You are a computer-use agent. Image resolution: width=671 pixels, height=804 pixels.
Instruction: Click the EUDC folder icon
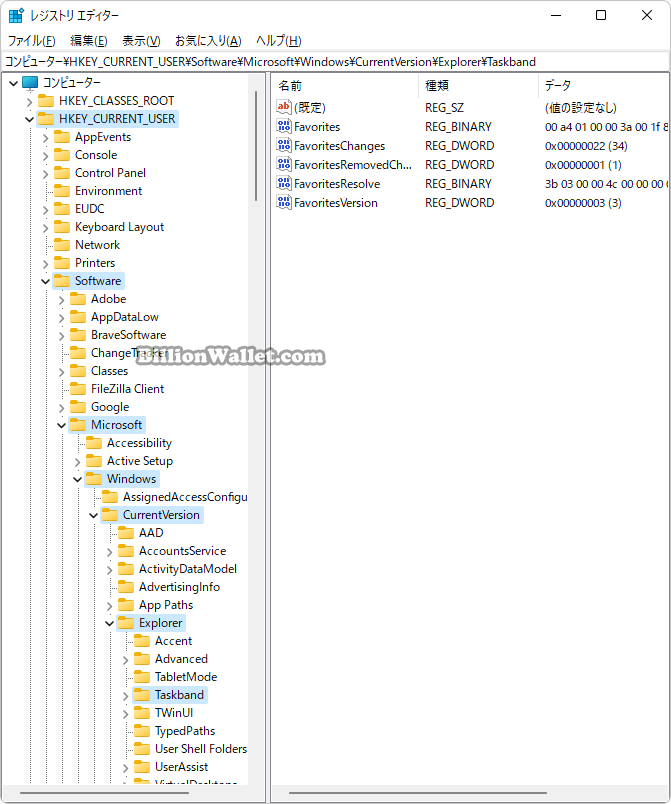tap(62, 209)
